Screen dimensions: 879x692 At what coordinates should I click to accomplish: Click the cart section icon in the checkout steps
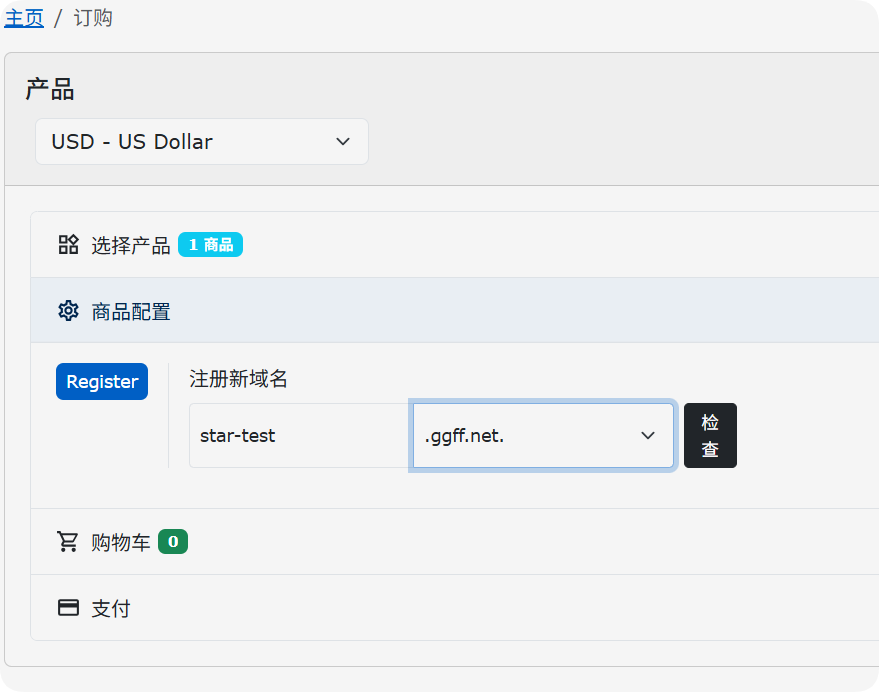click(68, 541)
